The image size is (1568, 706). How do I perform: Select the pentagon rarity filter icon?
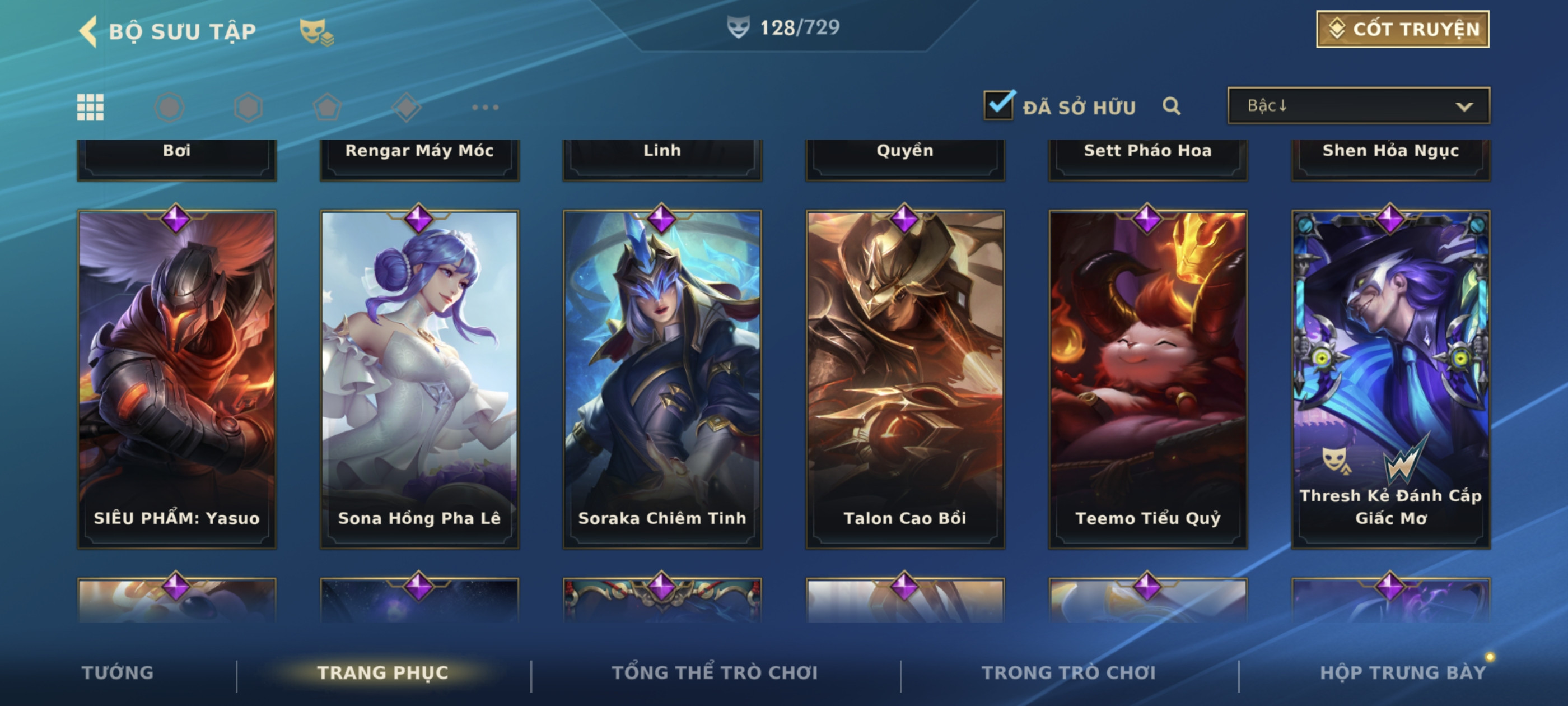327,107
